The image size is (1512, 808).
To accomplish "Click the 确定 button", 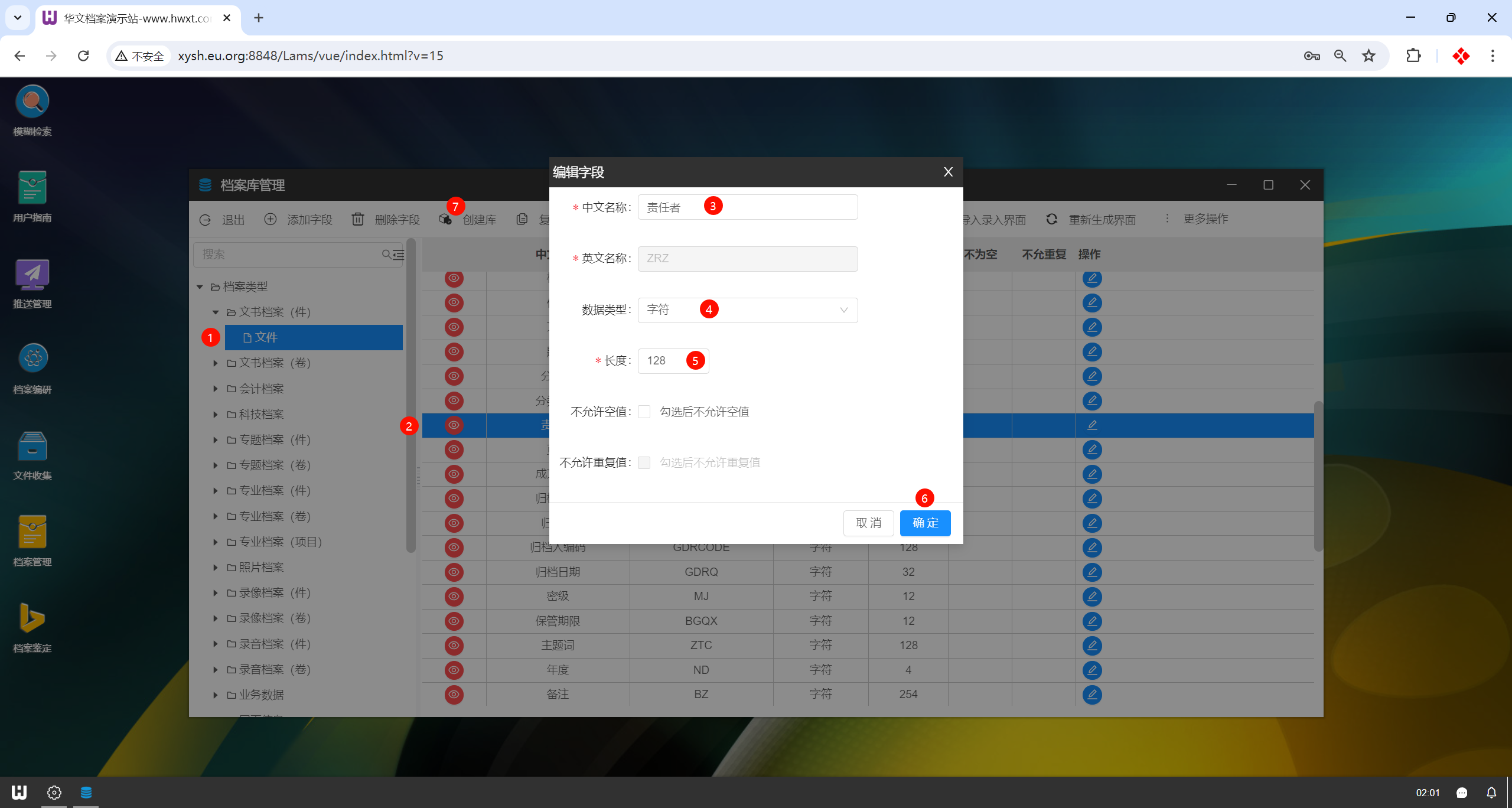I will (x=925, y=523).
